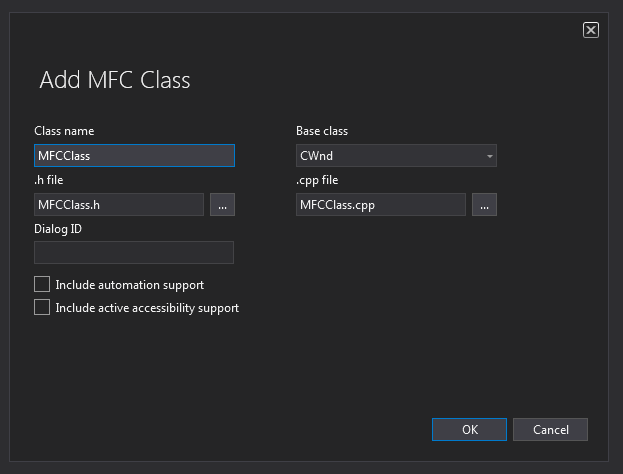623x474 pixels.
Task: Confirm with the OK button
Action: tap(469, 430)
